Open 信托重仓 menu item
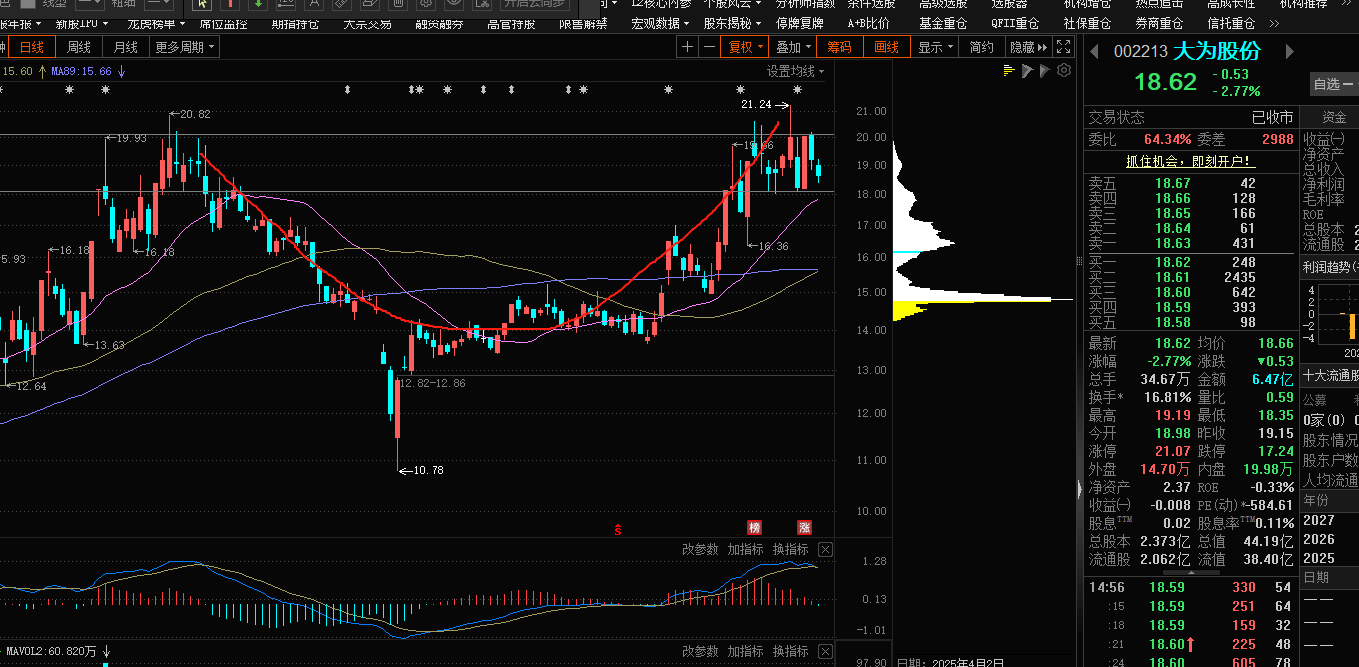Viewport: 1359px width, 667px height. (x=1231, y=23)
